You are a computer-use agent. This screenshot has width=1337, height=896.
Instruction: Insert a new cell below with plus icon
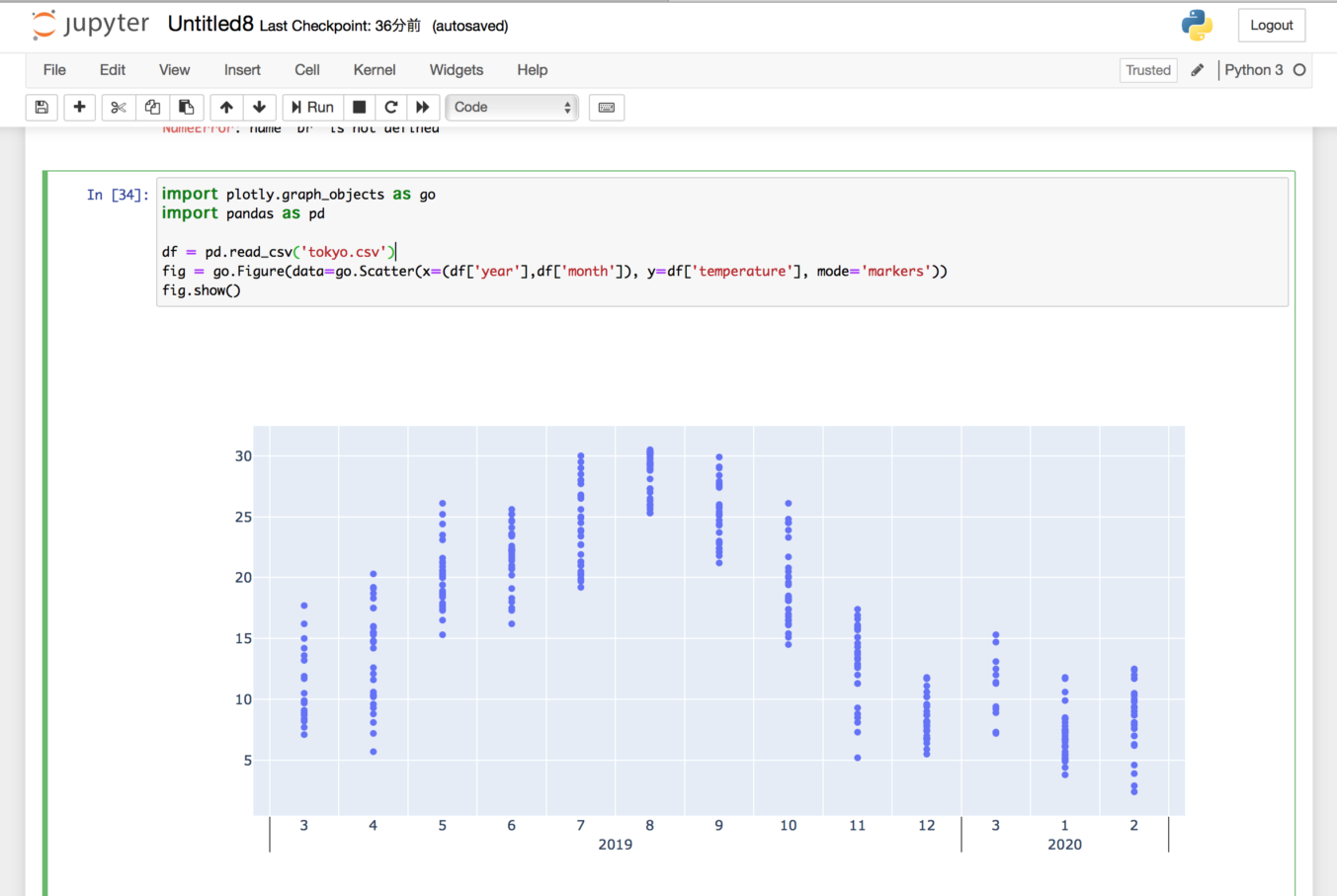click(79, 107)
